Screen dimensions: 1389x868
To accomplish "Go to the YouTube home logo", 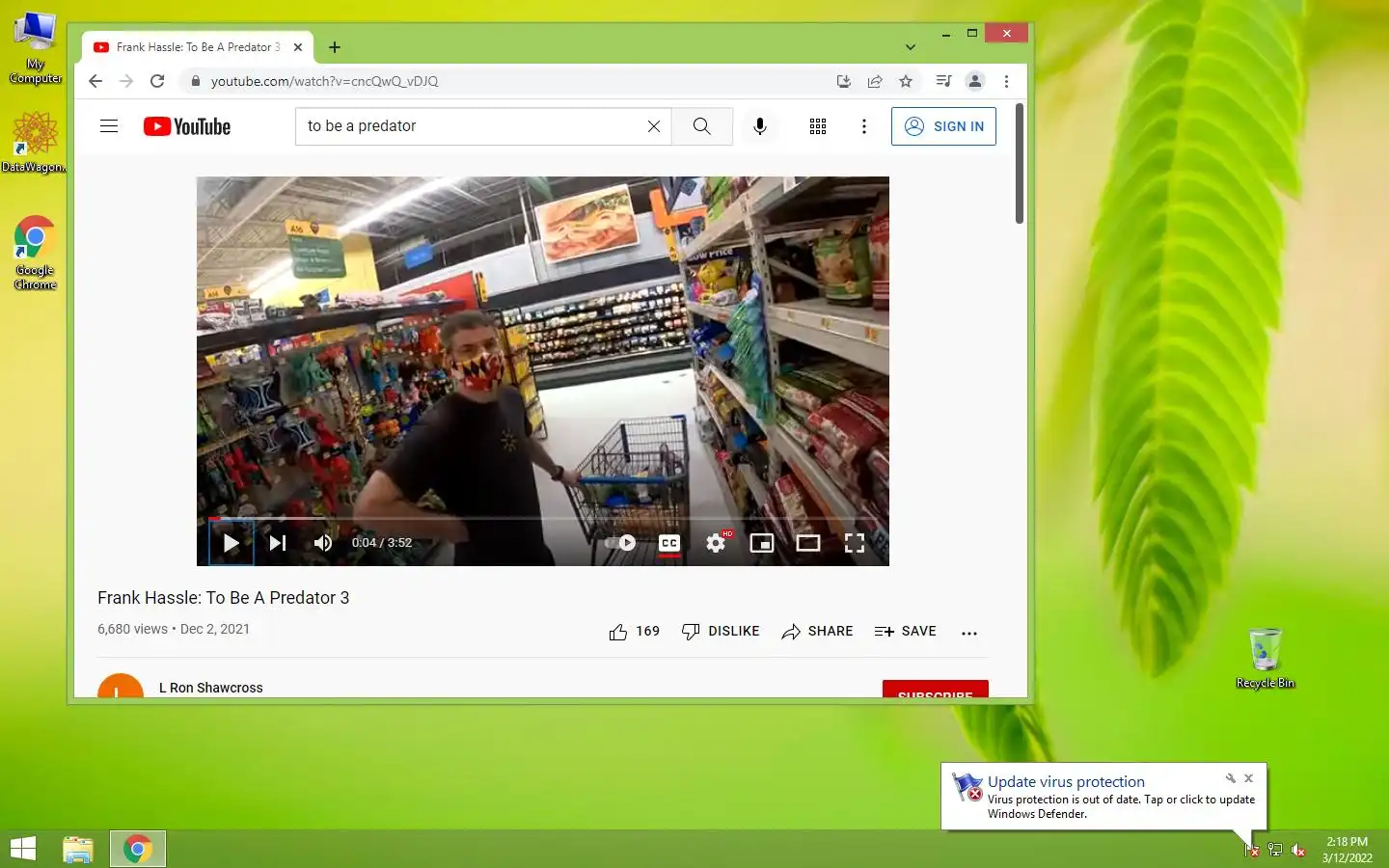I will click(x=187, y=126).
